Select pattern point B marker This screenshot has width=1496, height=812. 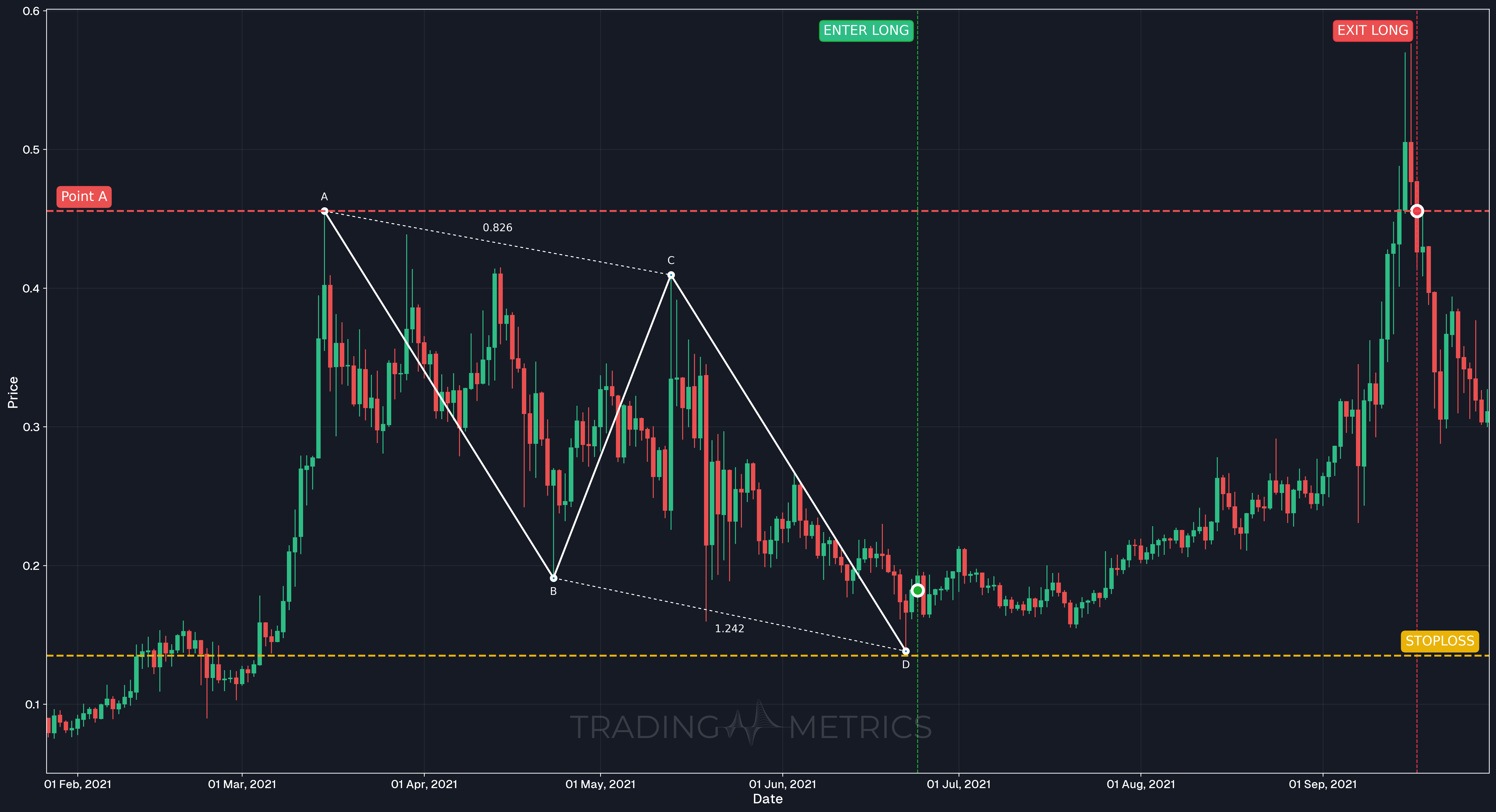[x=554, y=578]
